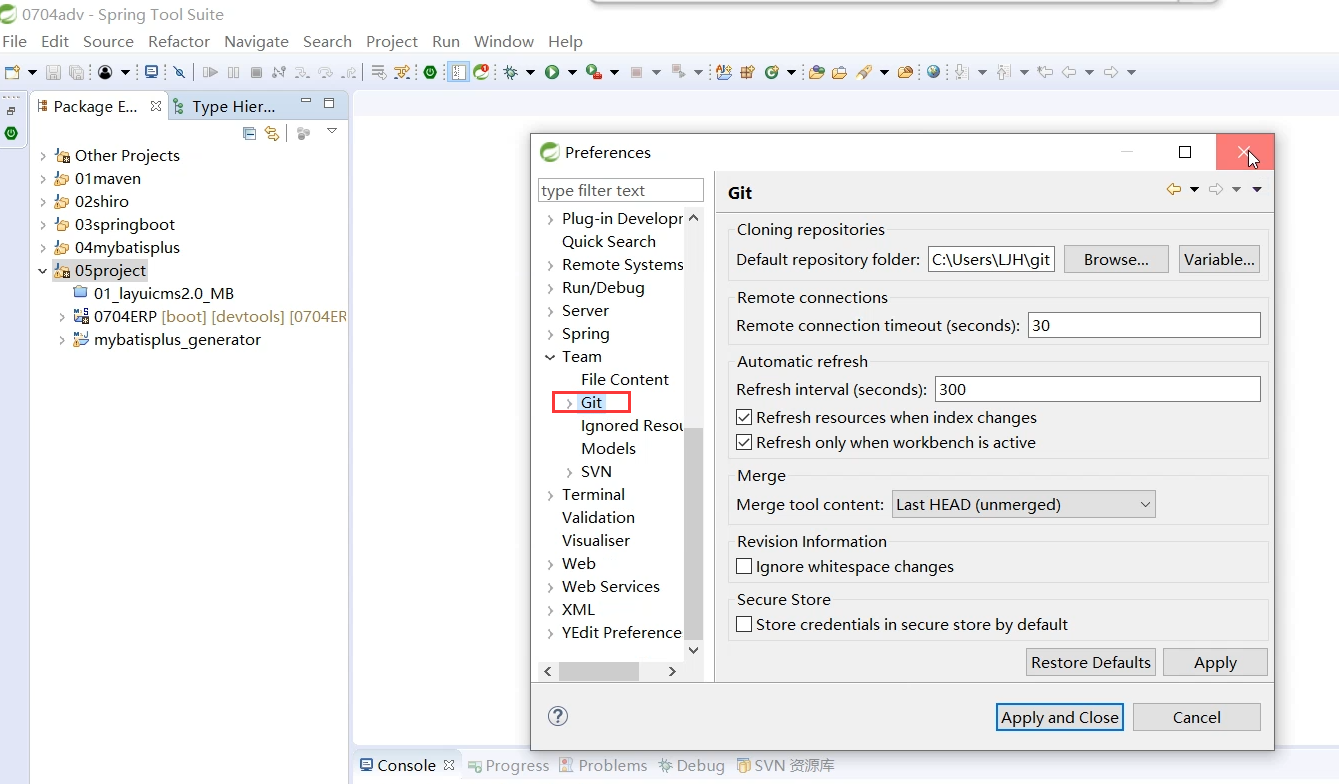Click the Skip All Breakpoints toolbar icon
This screenshot has width=1339, height=784.
[179, 72]
